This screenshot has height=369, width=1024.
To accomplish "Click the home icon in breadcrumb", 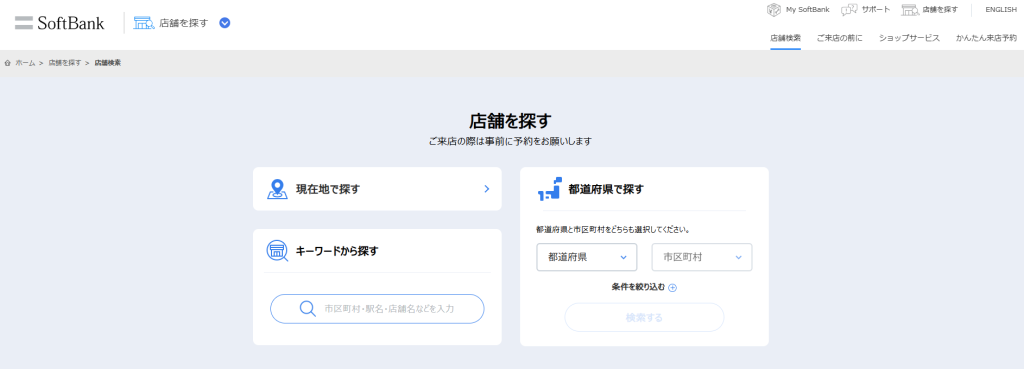I will pyautogui.click(x=8, y=63).
